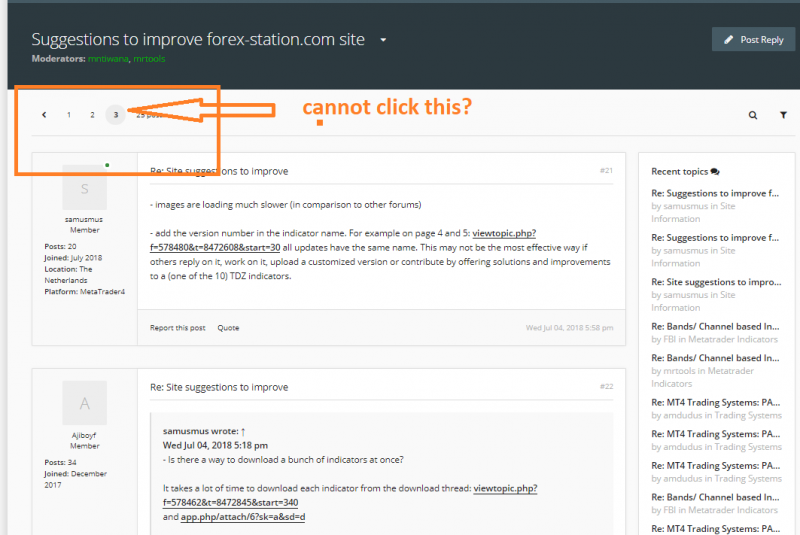This screenshot has width=800, height=535.
Task: Open first Re: Suggestions to improve recent topic
Action: tap(715, 193)
